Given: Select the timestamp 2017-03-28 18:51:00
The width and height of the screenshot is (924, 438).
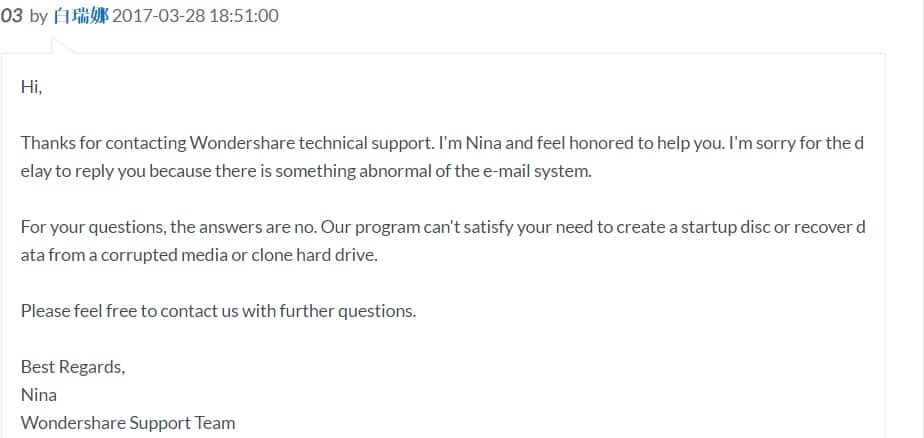Looking at the screenshot, I should click(x=195, y=15).
